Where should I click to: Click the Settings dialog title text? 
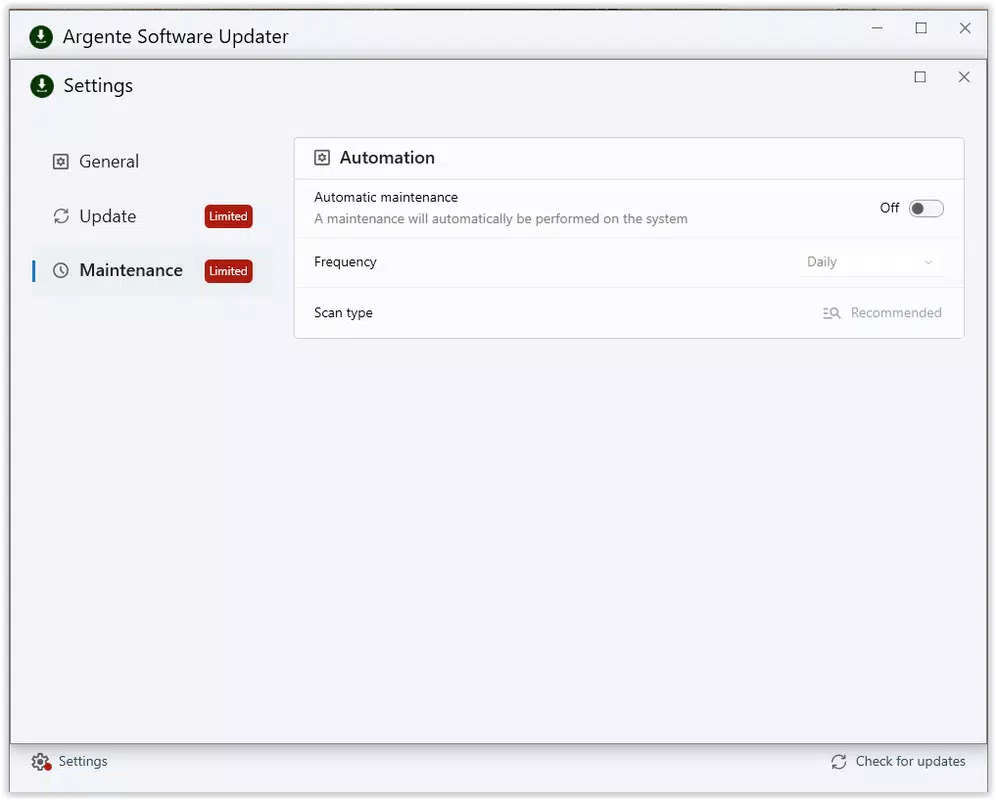coord(98,86)
